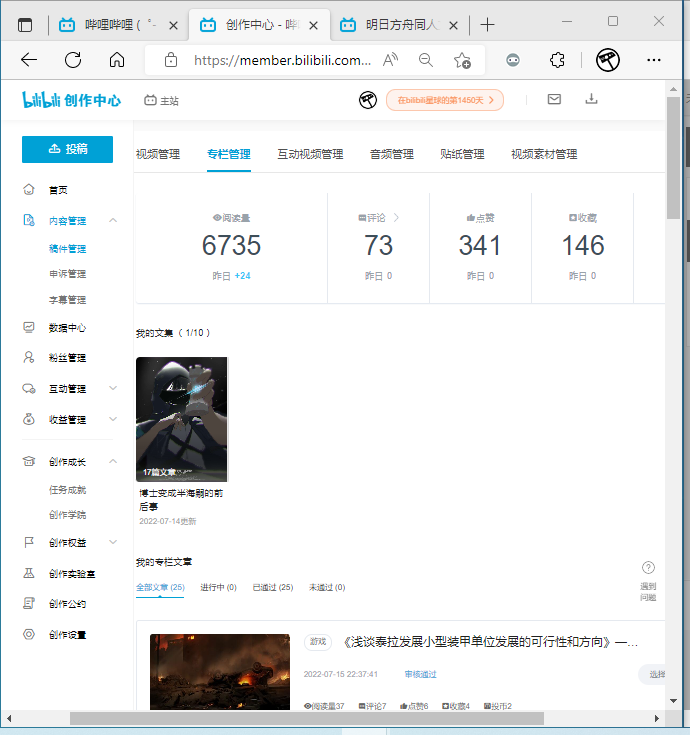Click the download icon in header

click(x=591, y=99)
